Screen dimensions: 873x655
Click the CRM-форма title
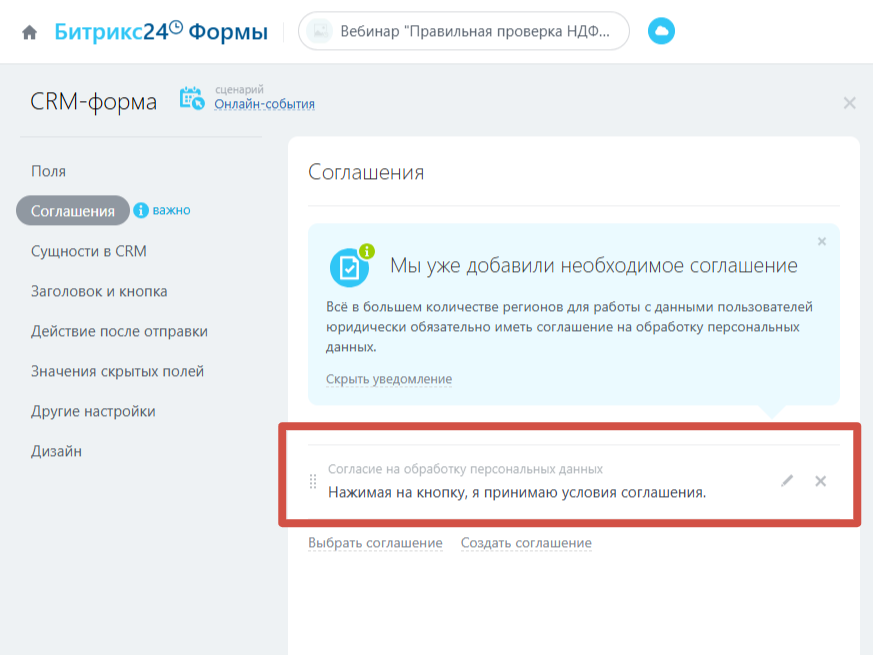tap(94, 102)
